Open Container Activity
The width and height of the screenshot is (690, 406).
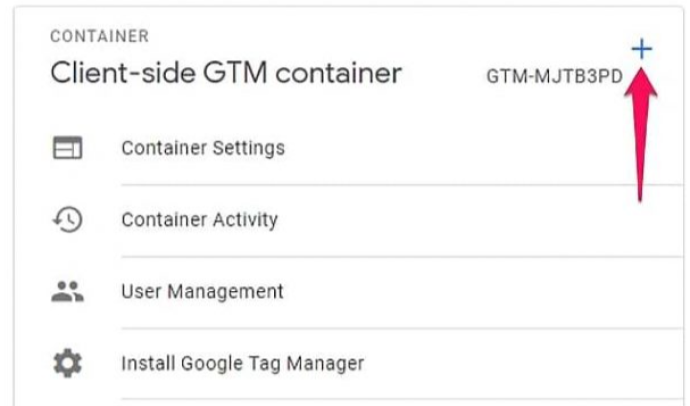[199, 219]
